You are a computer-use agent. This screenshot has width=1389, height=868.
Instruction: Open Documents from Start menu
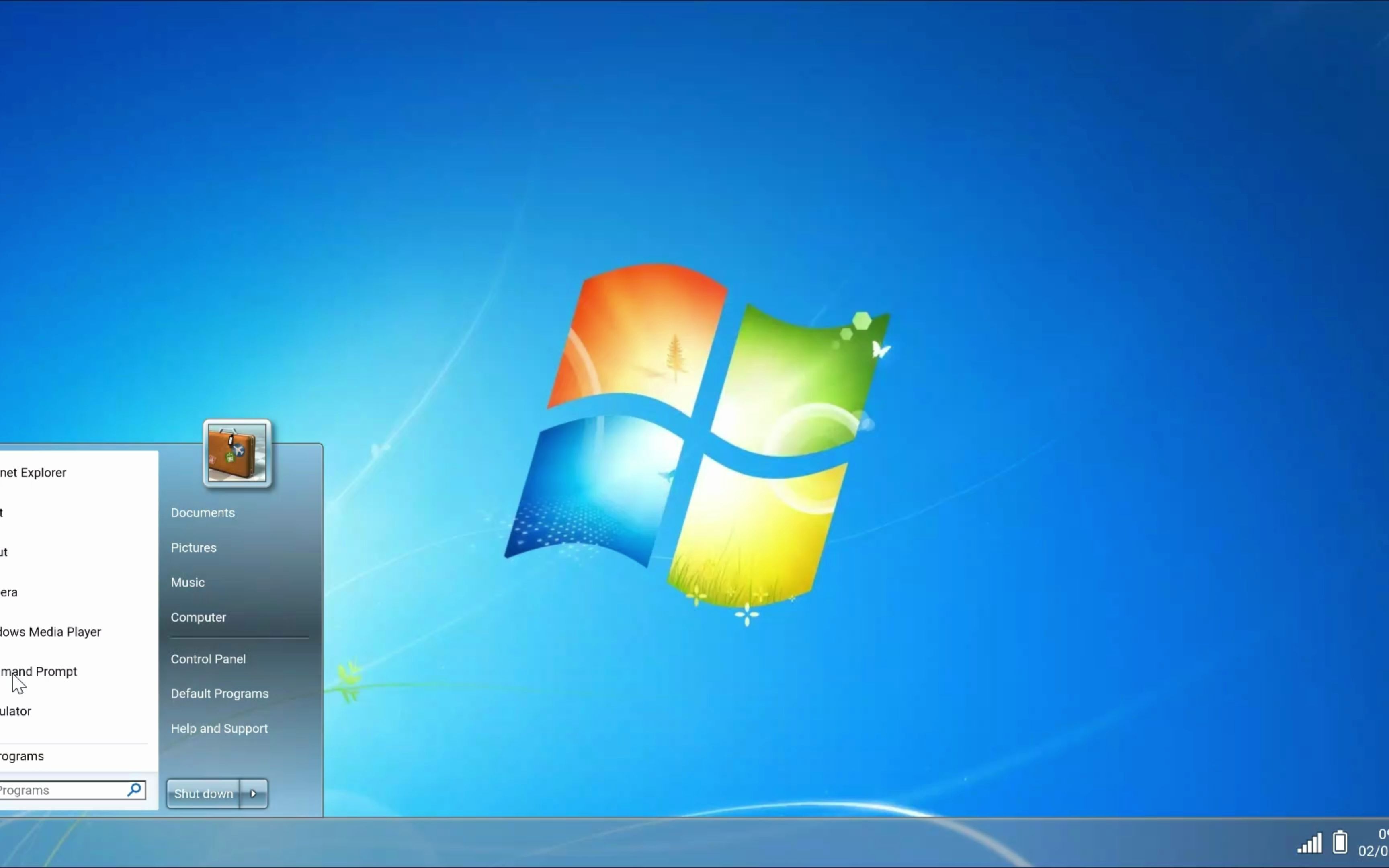(203, 512)
